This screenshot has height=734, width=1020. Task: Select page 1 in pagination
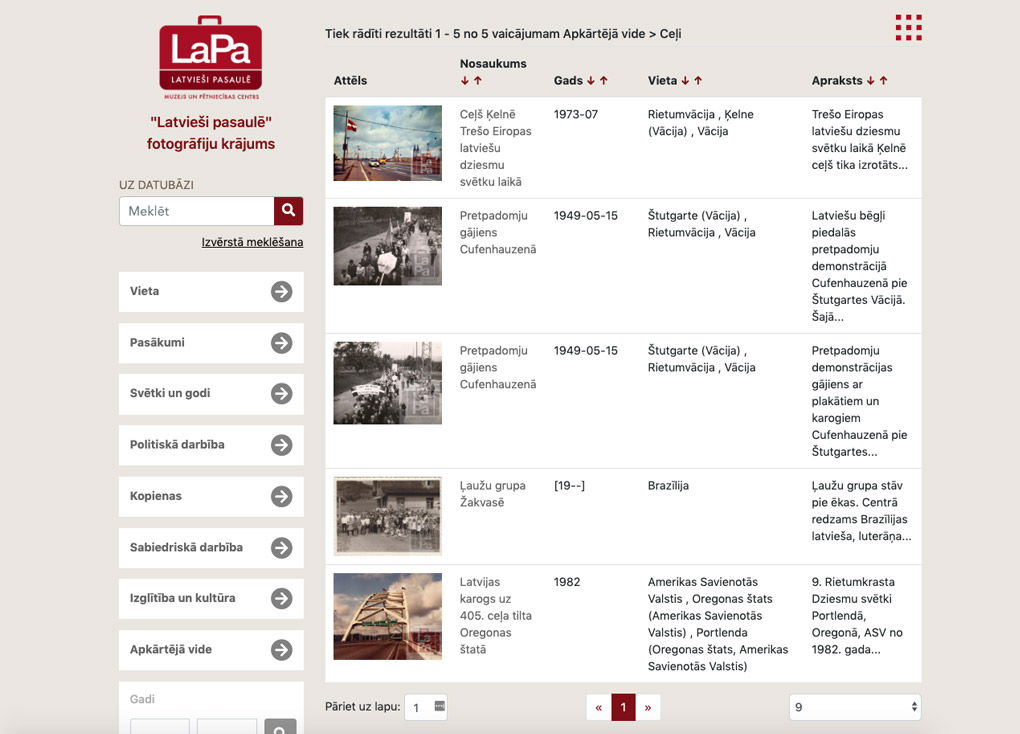click(623, 707)
